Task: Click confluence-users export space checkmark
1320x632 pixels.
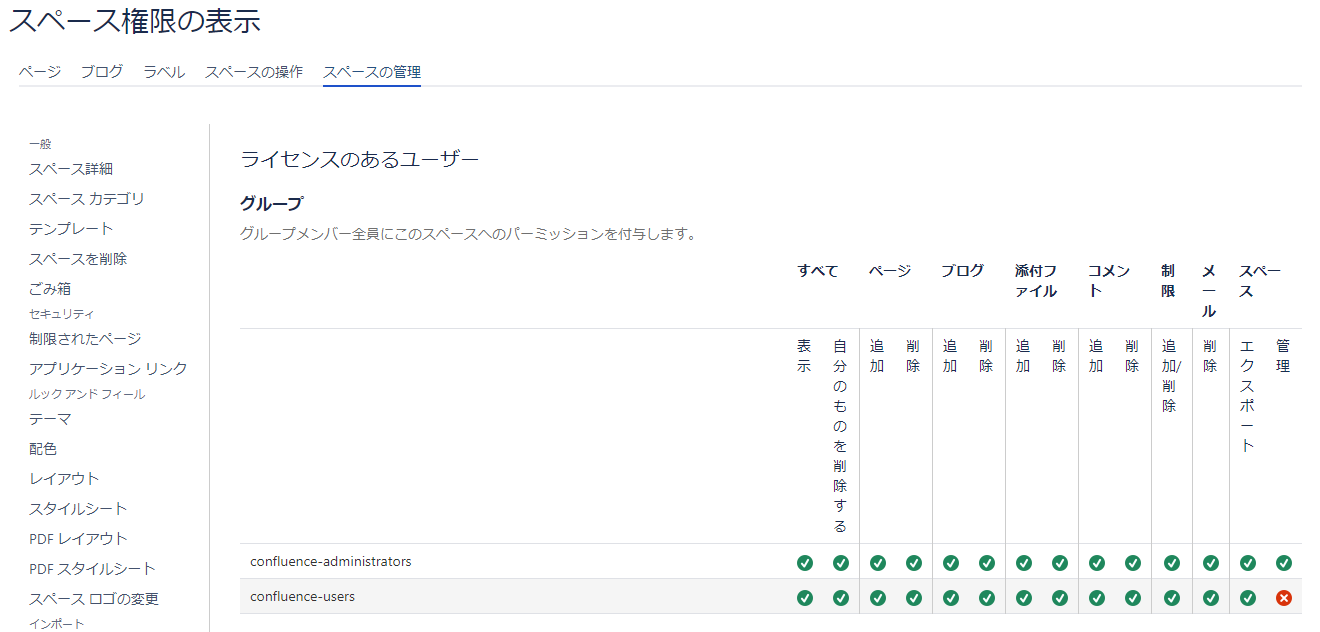Action: (1248, 598)
